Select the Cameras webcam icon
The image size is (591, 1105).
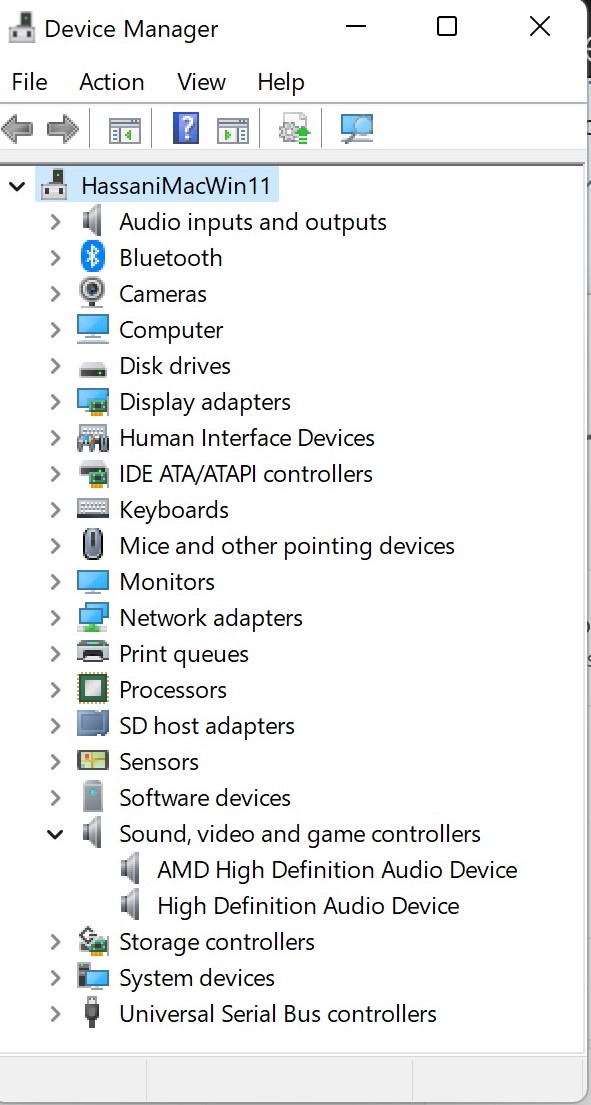92,293
